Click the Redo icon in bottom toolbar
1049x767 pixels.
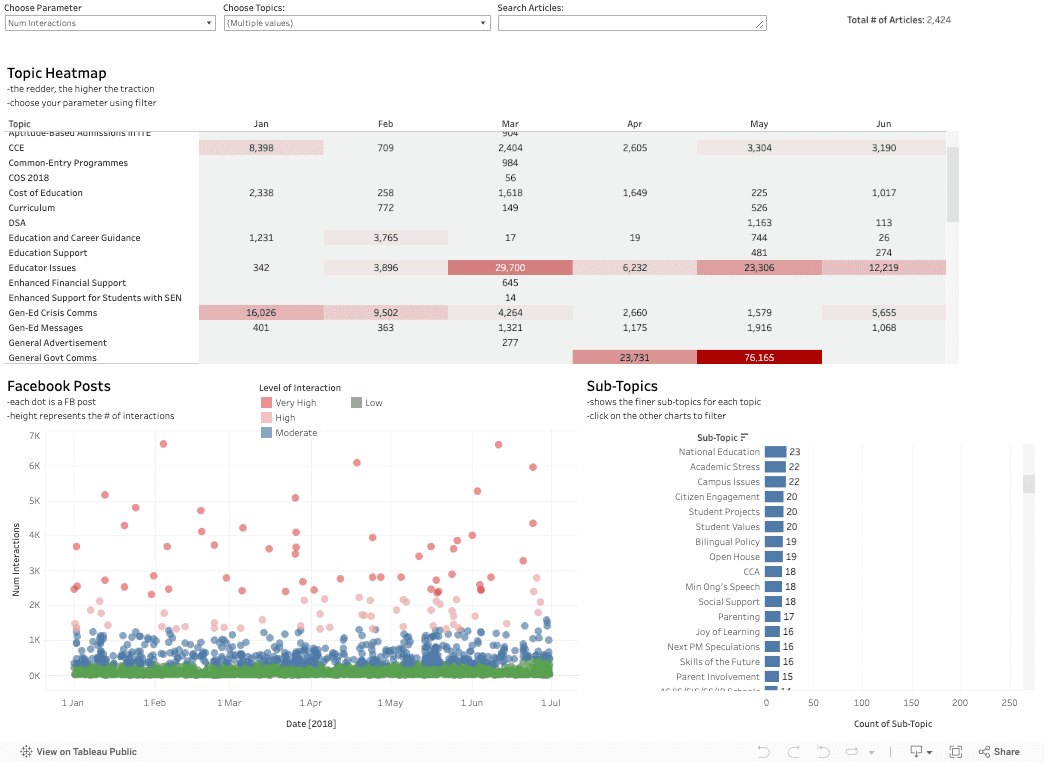click(x=793, y=751)
